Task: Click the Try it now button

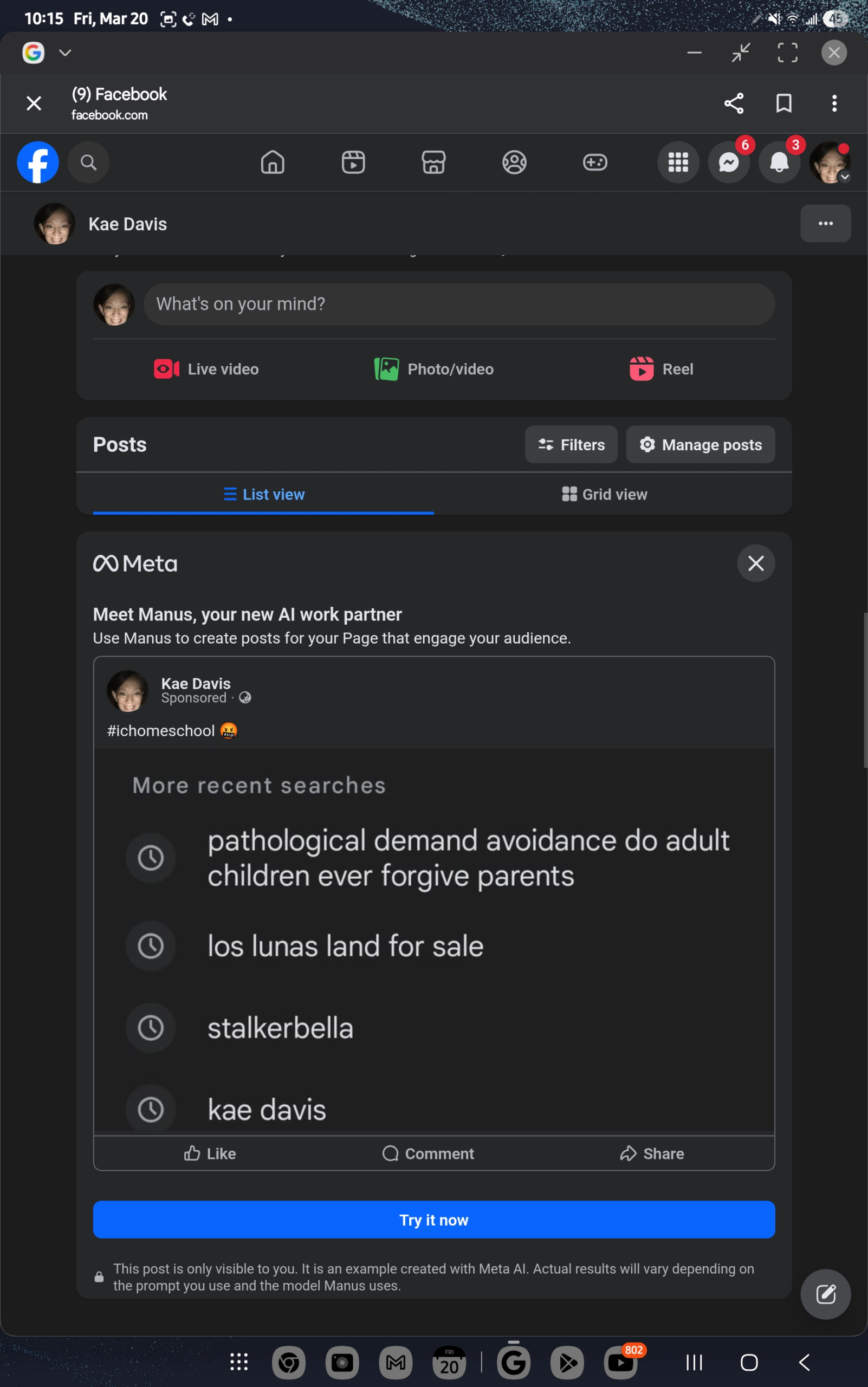Action: 433,1220
